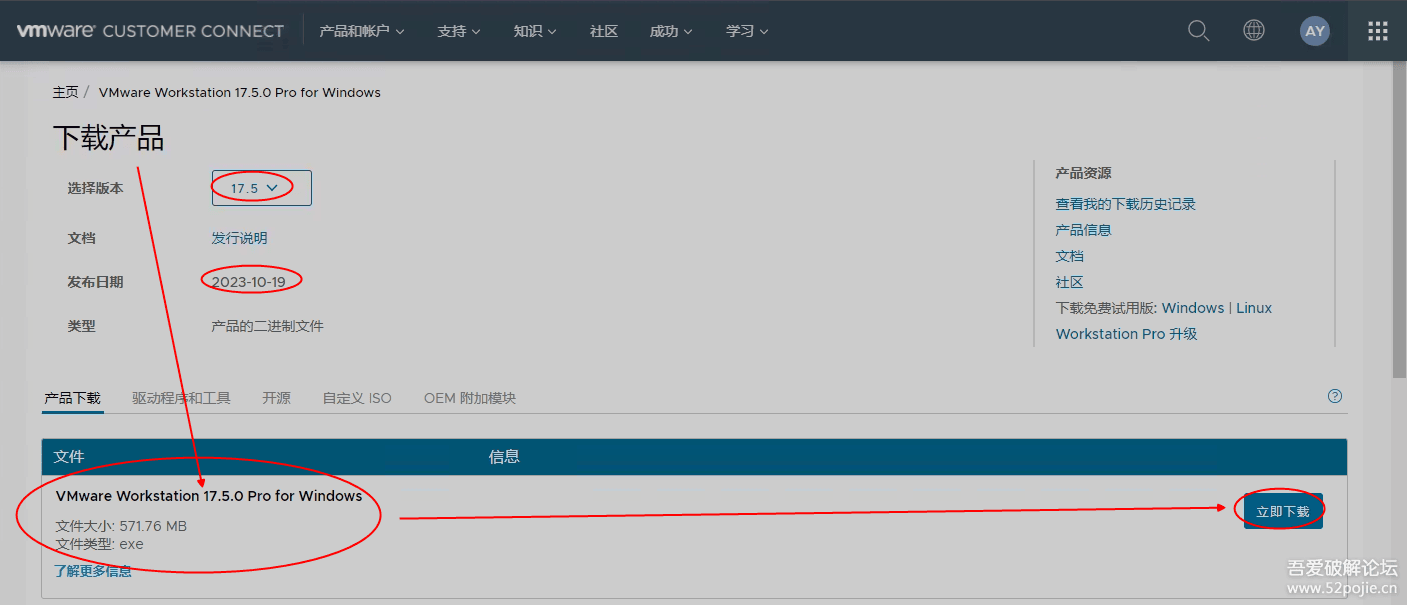Open the search using the magnifier icon
The image size is (1407, 605).
click(x=1198, y=30)
